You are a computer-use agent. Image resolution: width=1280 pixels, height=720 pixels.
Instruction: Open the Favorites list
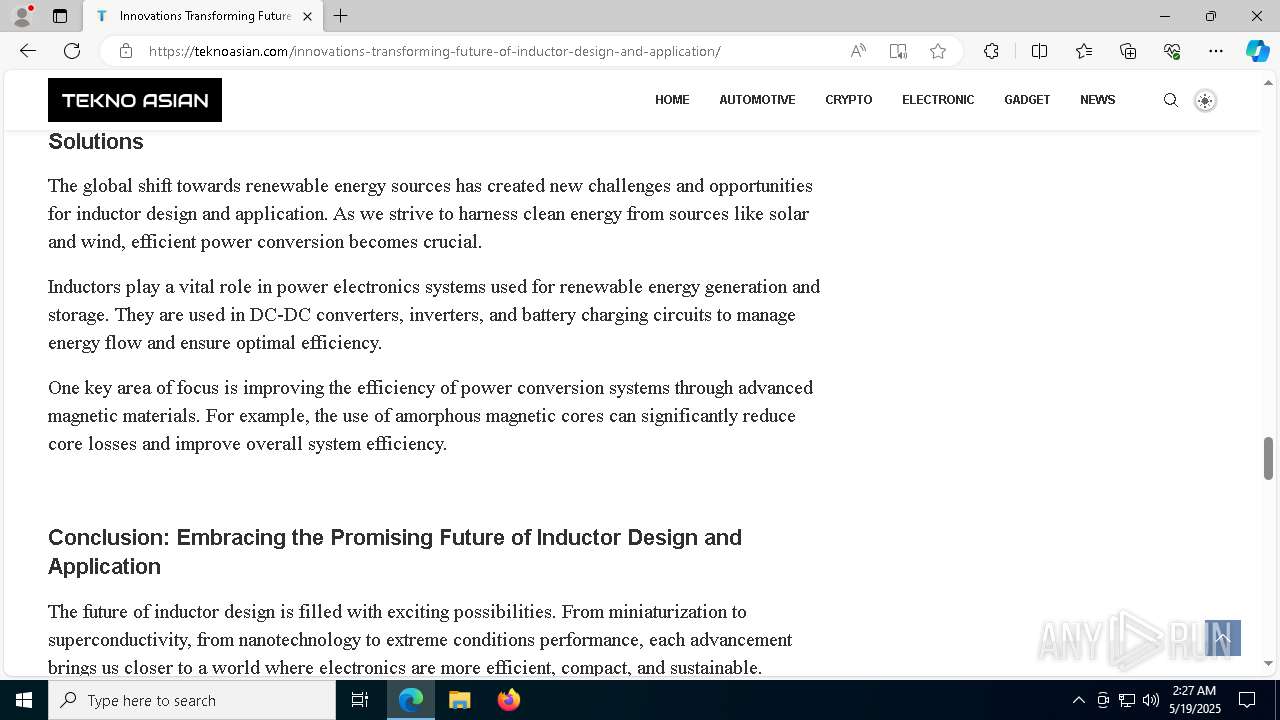click(x=1084, y=51)
